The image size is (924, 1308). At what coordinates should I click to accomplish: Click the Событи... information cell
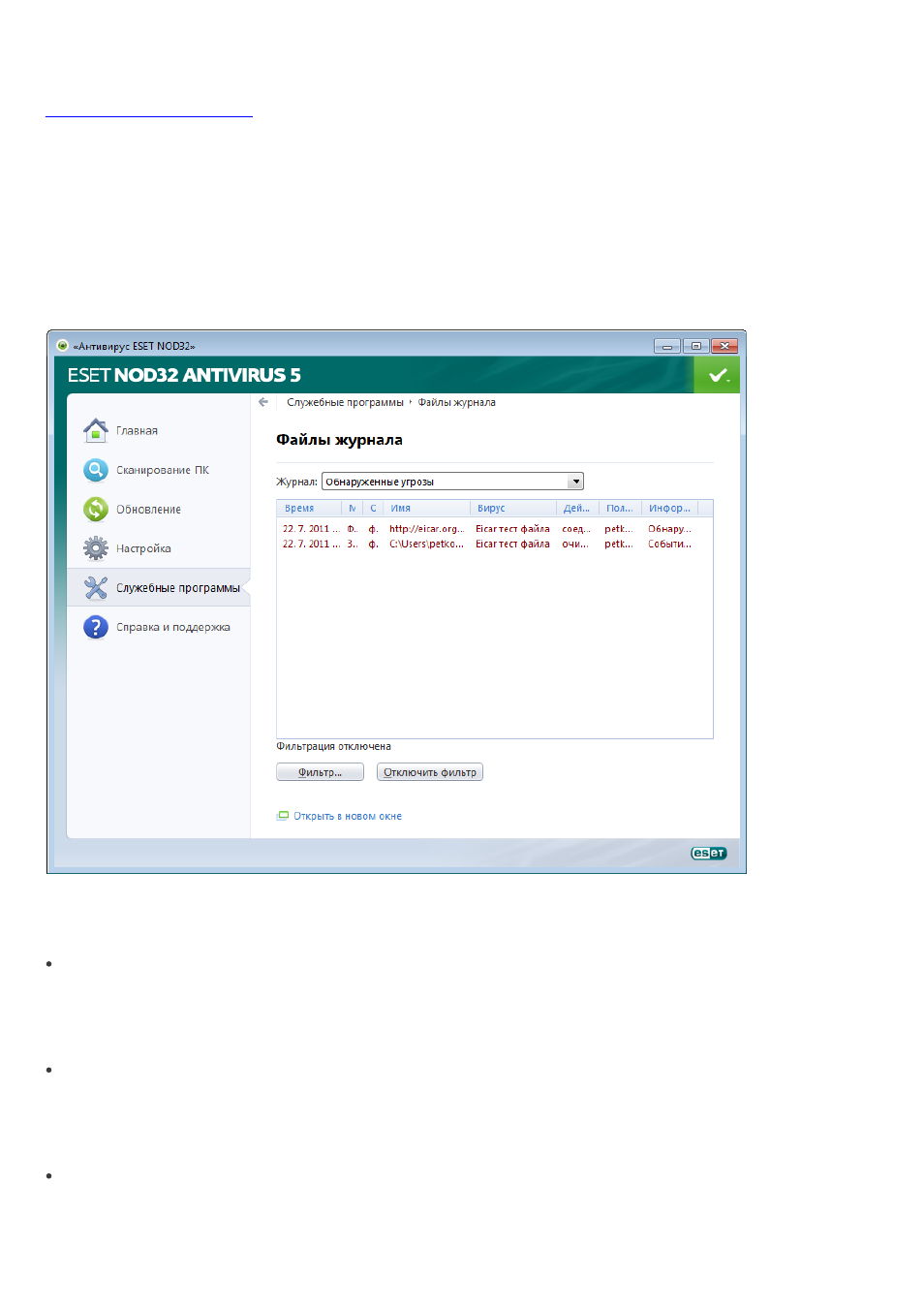click(670, 544)
